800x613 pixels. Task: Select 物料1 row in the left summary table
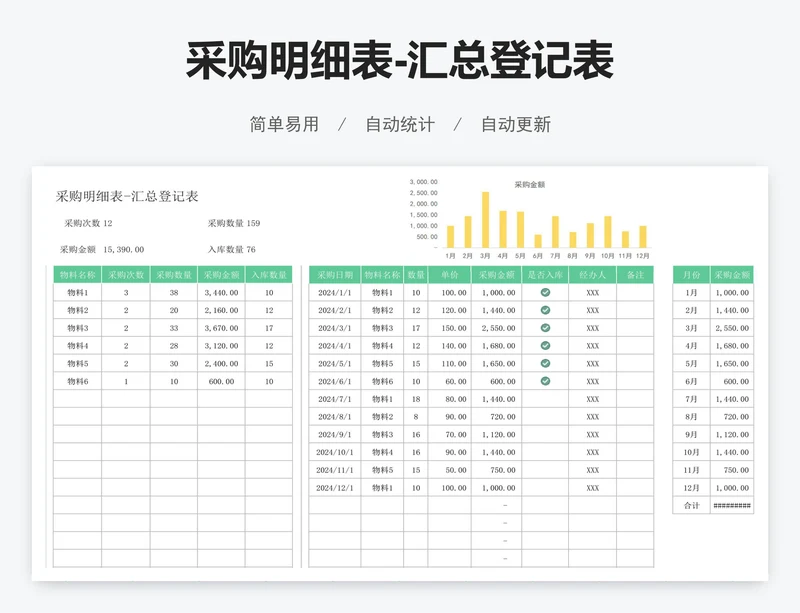[173, 292]
